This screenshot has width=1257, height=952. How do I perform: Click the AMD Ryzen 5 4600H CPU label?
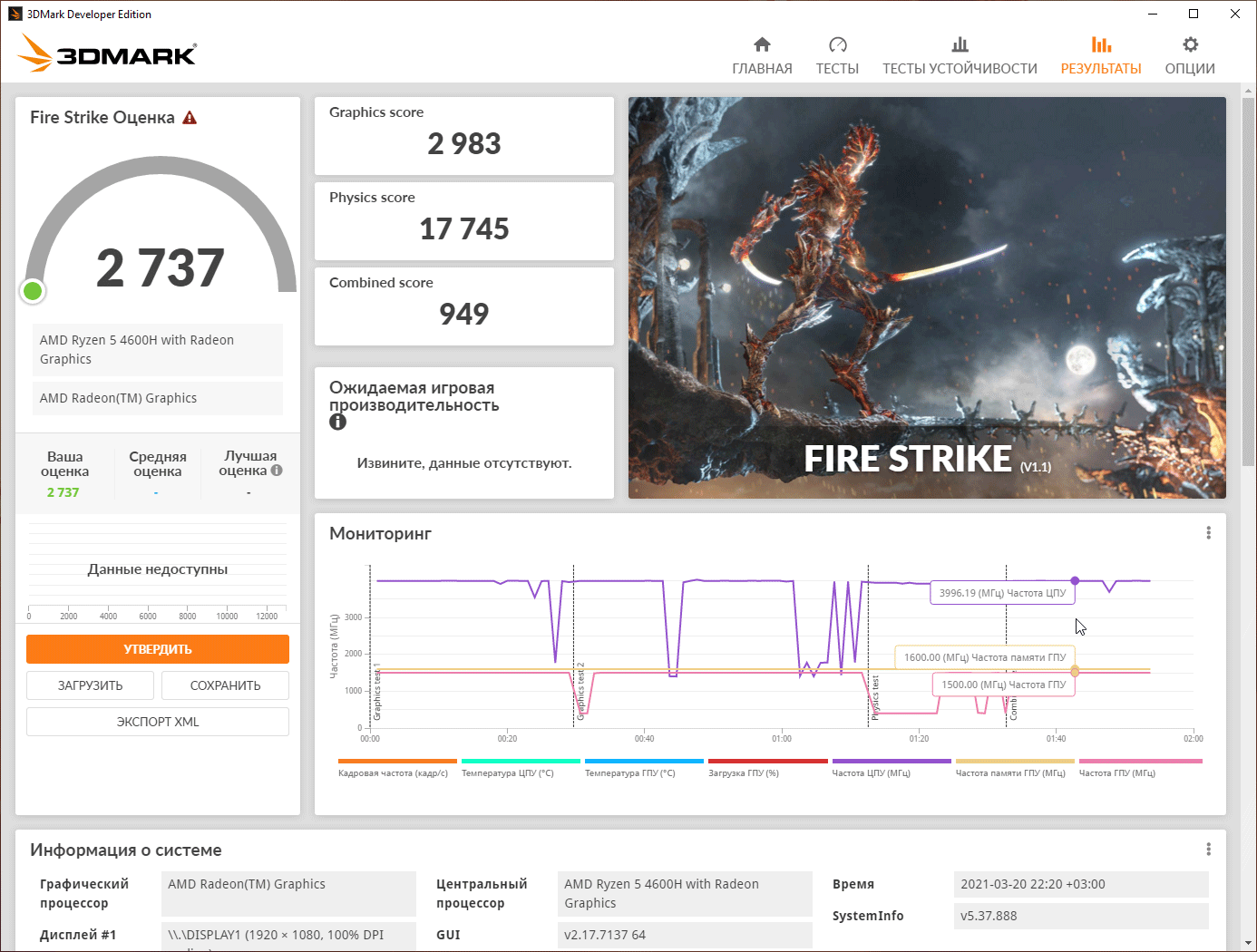[158, 349]
